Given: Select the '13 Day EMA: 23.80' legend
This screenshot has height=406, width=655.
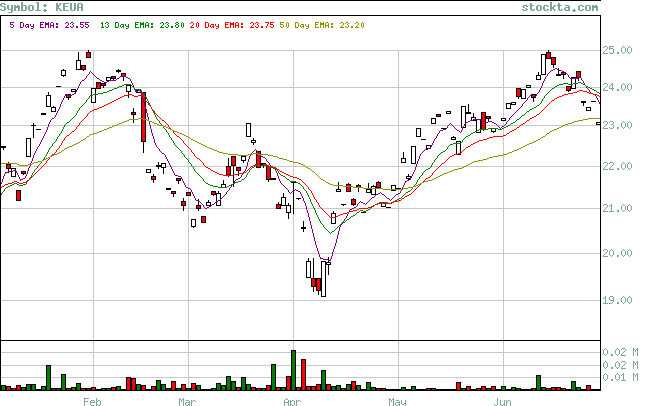Looking at the screenshot, I should (142, 25).
